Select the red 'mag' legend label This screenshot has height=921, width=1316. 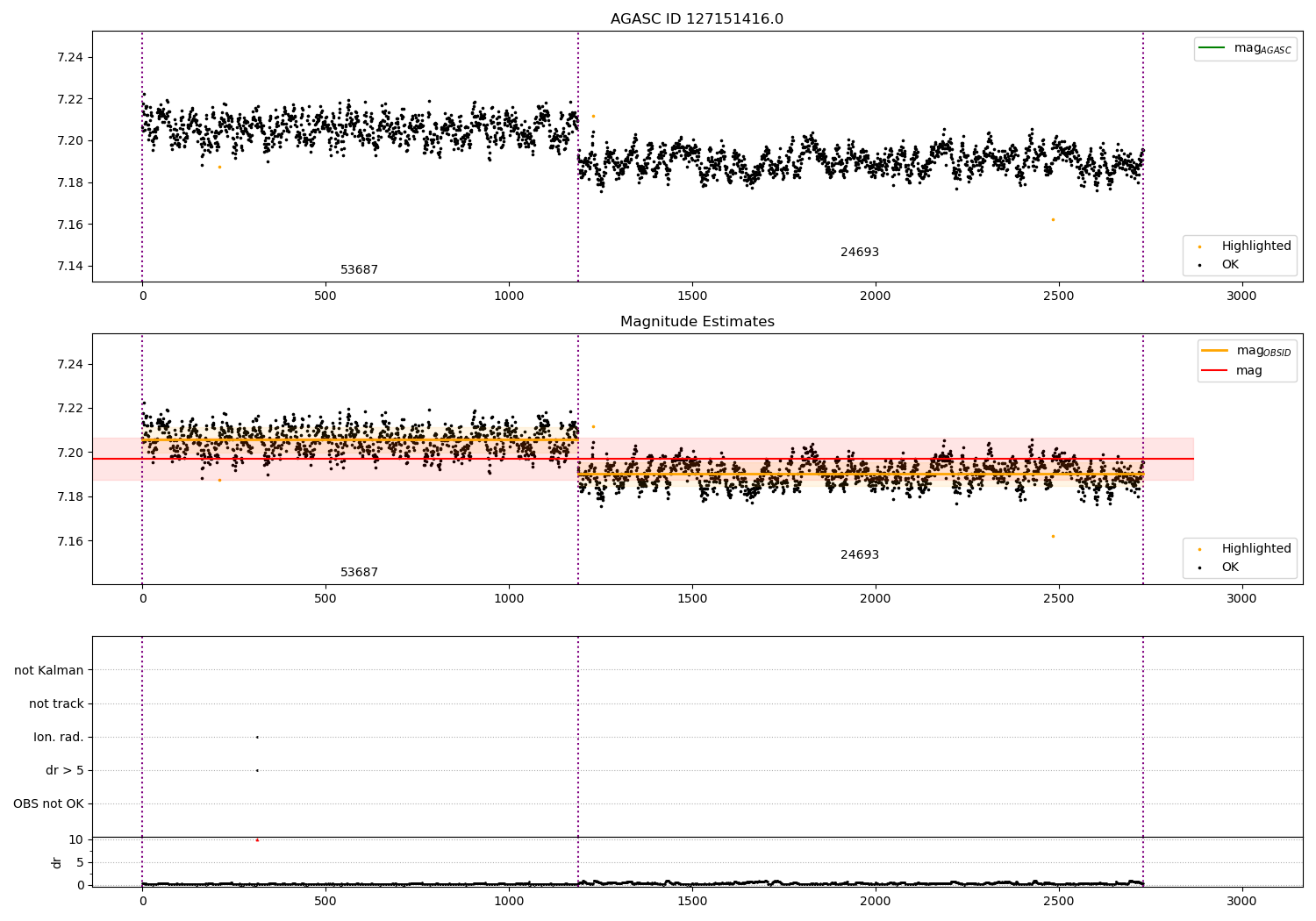[x=1249, y=371]
